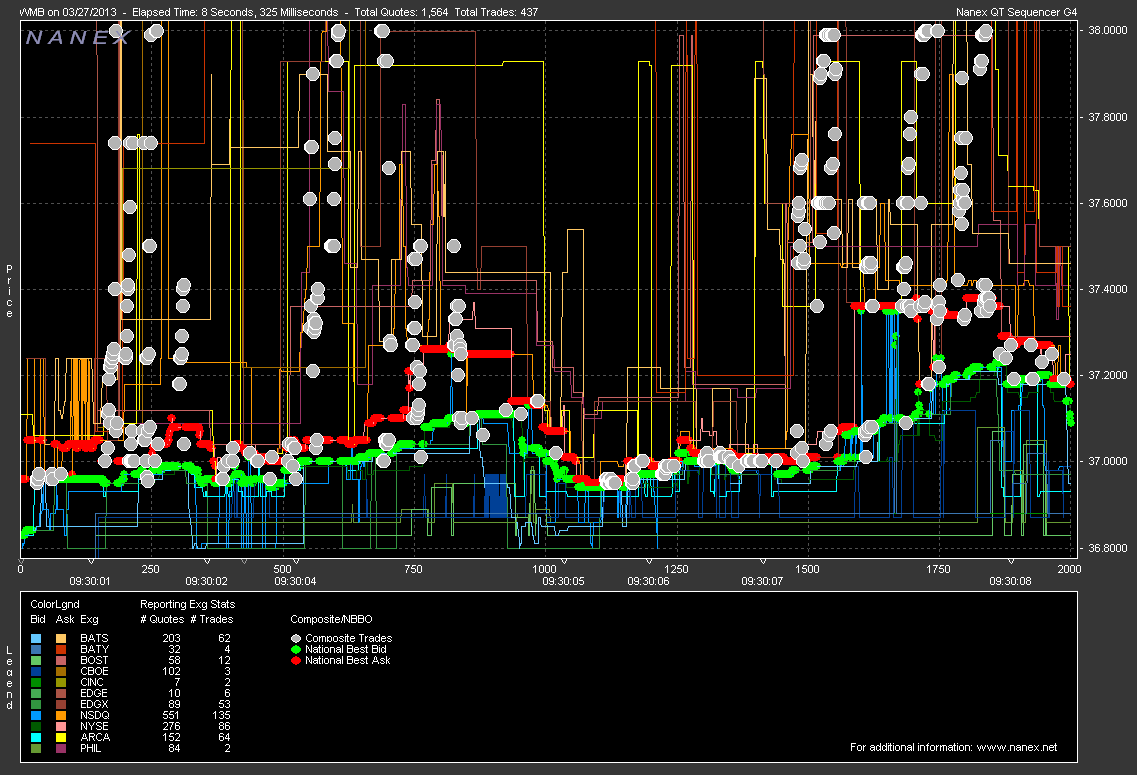
Task: Click the 09:30:07 time label
Action: click(x=762, y=581)
